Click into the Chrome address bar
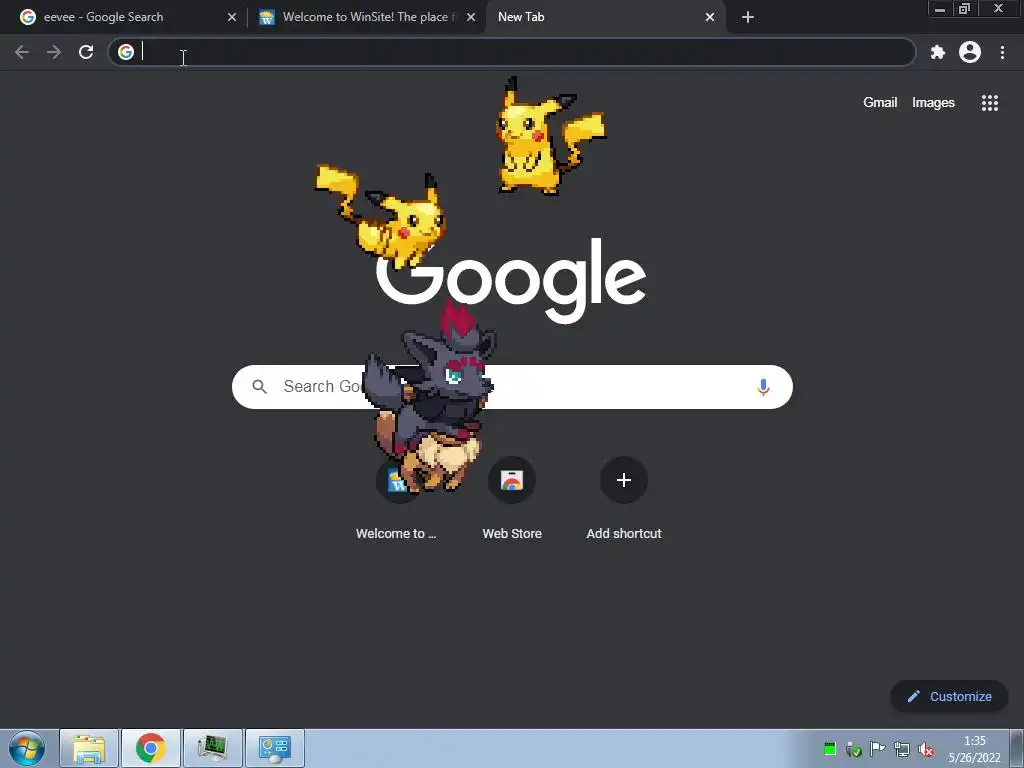Image resolution: width=1024 pixels, height=768 pixels. (x=512, y=52)
